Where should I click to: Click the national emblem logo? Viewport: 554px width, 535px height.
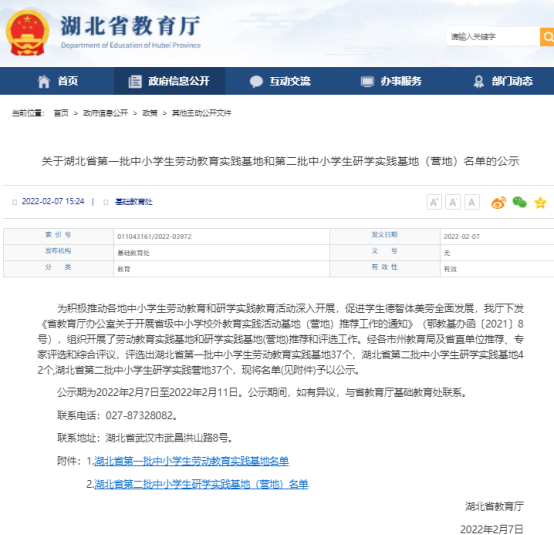click(27, 33)
